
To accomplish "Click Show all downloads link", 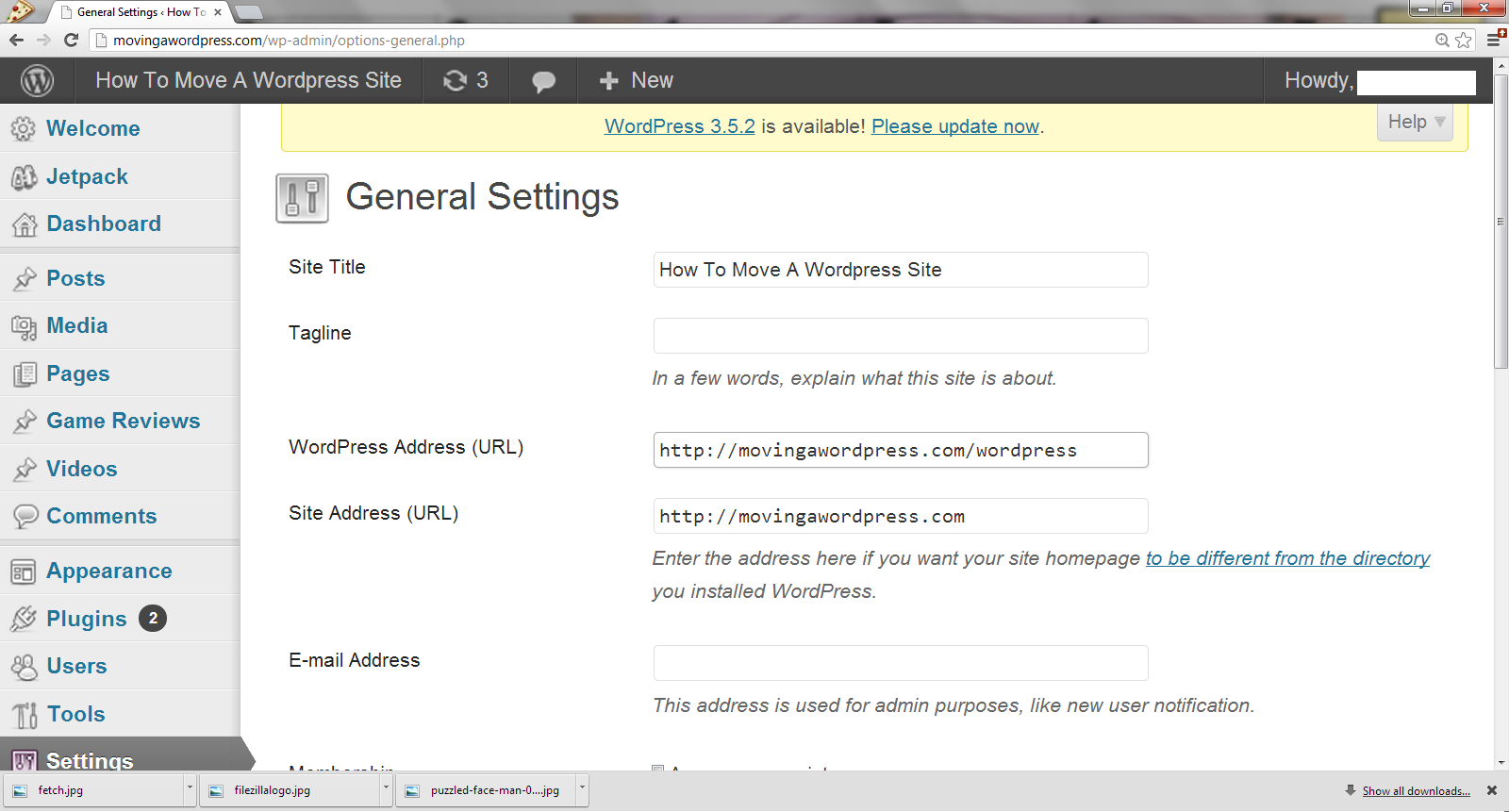I will (x=1416, y=791).
